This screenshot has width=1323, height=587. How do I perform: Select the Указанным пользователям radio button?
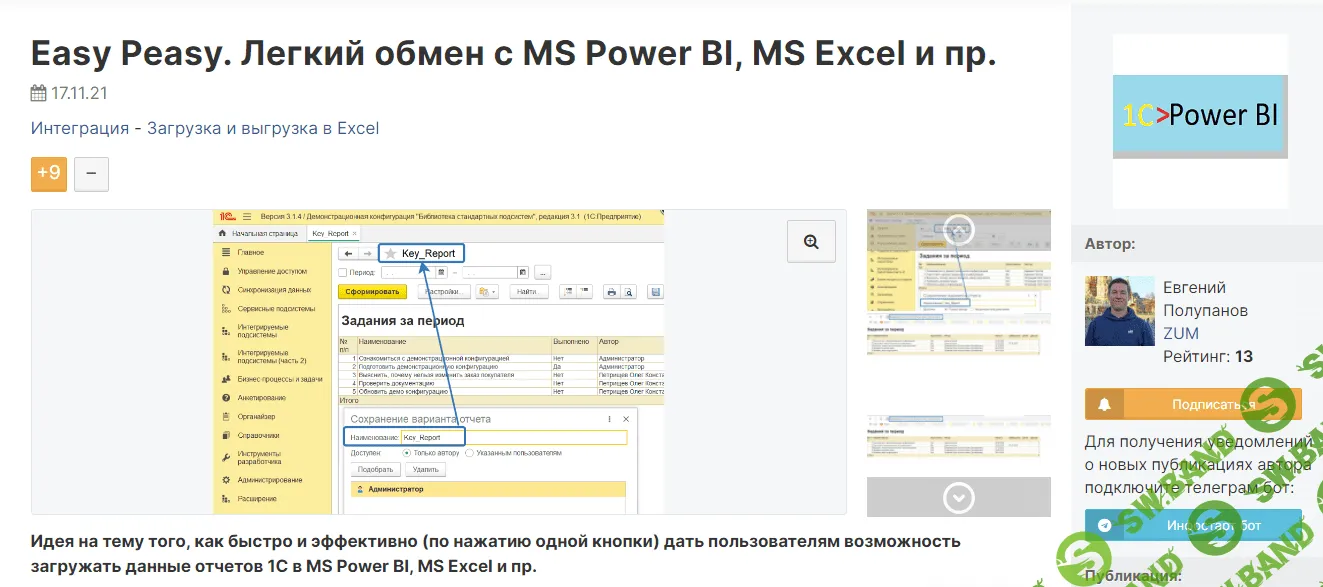tap(470, 452)
